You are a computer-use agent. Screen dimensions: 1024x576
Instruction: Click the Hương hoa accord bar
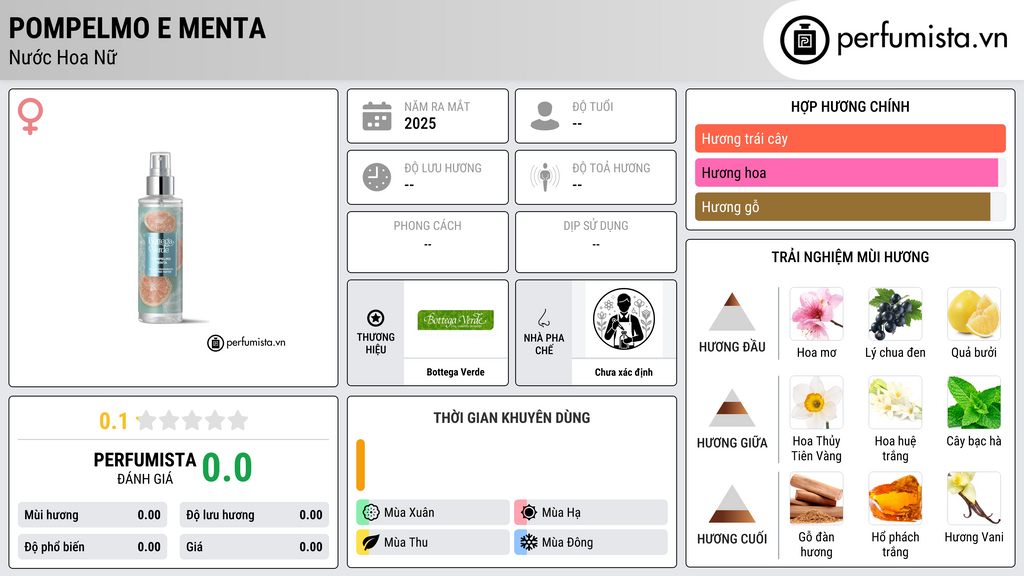846,172
